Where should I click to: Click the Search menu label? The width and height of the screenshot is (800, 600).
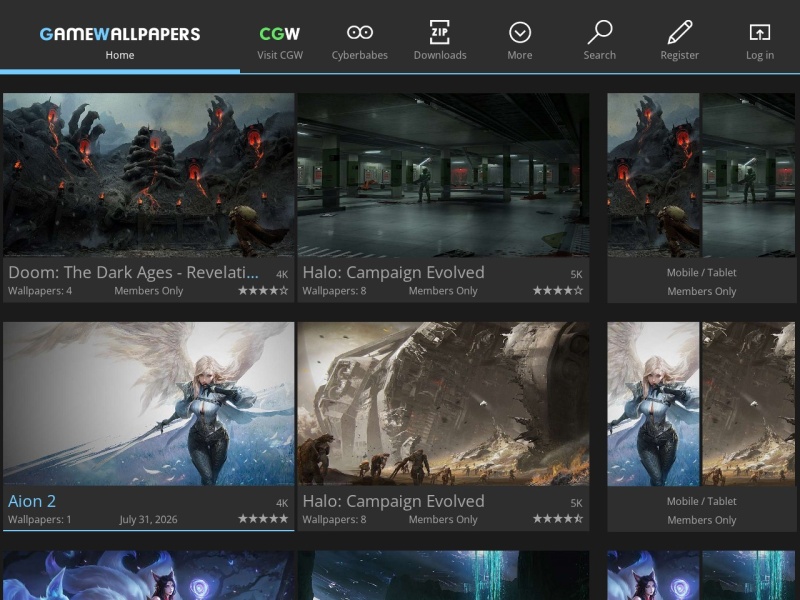(x=600, y=55)
